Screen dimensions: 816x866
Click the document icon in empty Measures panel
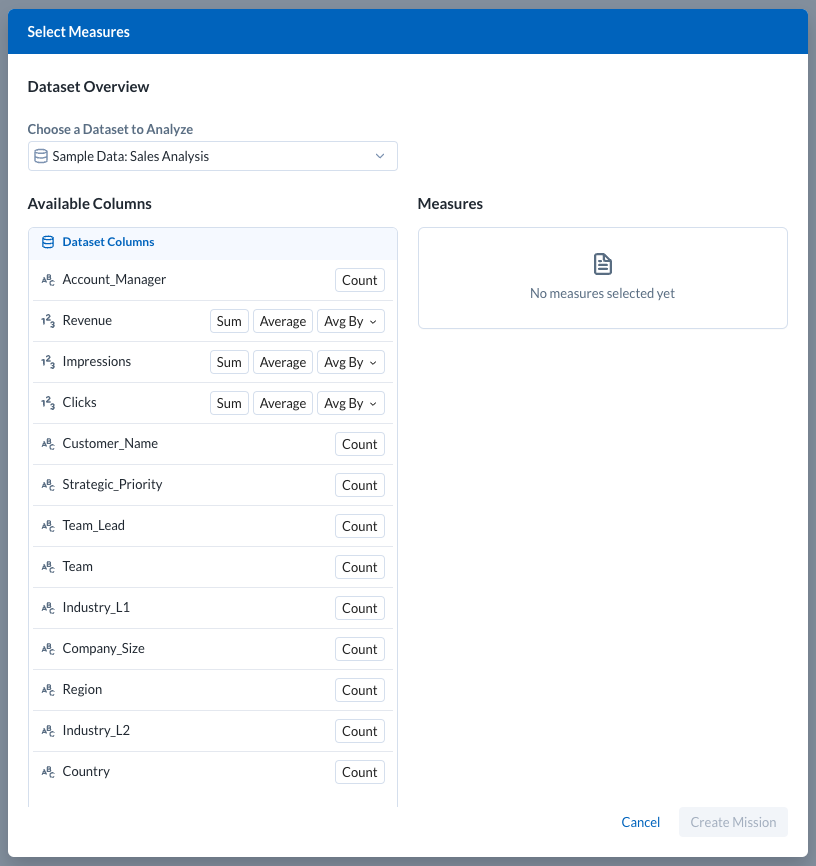point(602,264)
